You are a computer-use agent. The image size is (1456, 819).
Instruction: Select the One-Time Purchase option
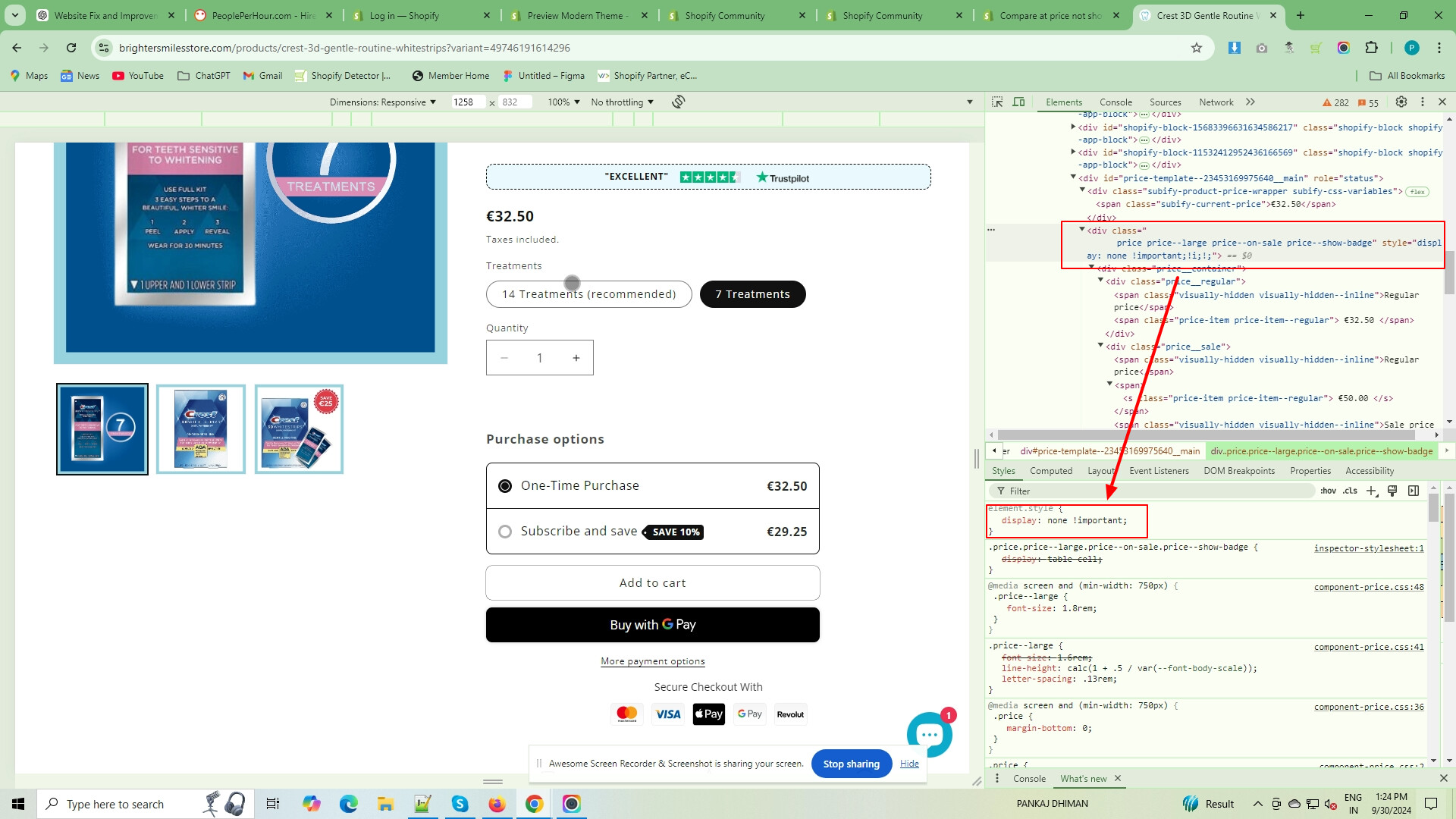pos(505,486)
